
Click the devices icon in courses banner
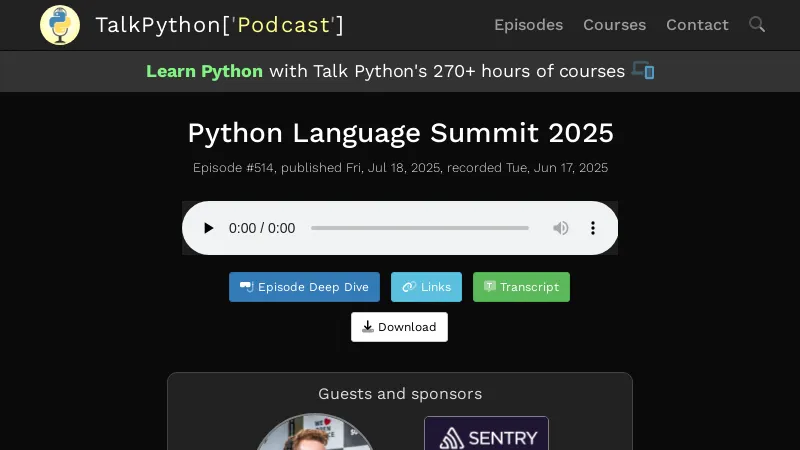pos(643,71)
